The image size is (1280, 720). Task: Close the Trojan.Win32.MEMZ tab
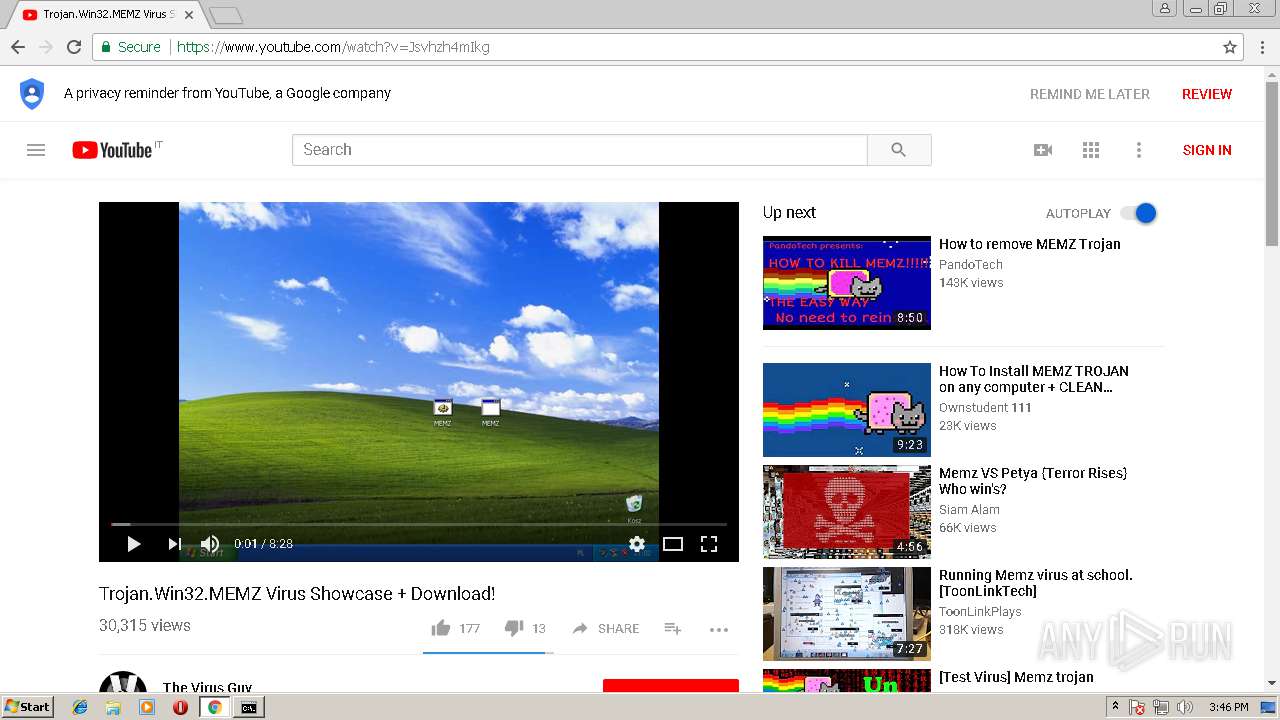coord(189,15)
